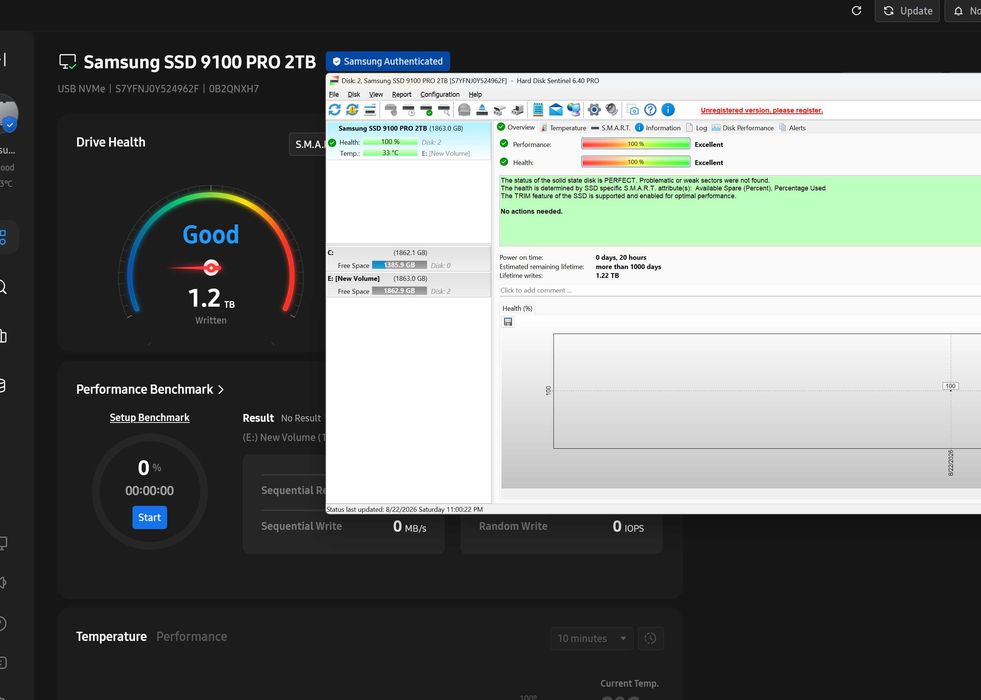Click the blue notepad report icon in toolbar
The height and width of the screenshot is (700, 981).
[x=537, y=109]
